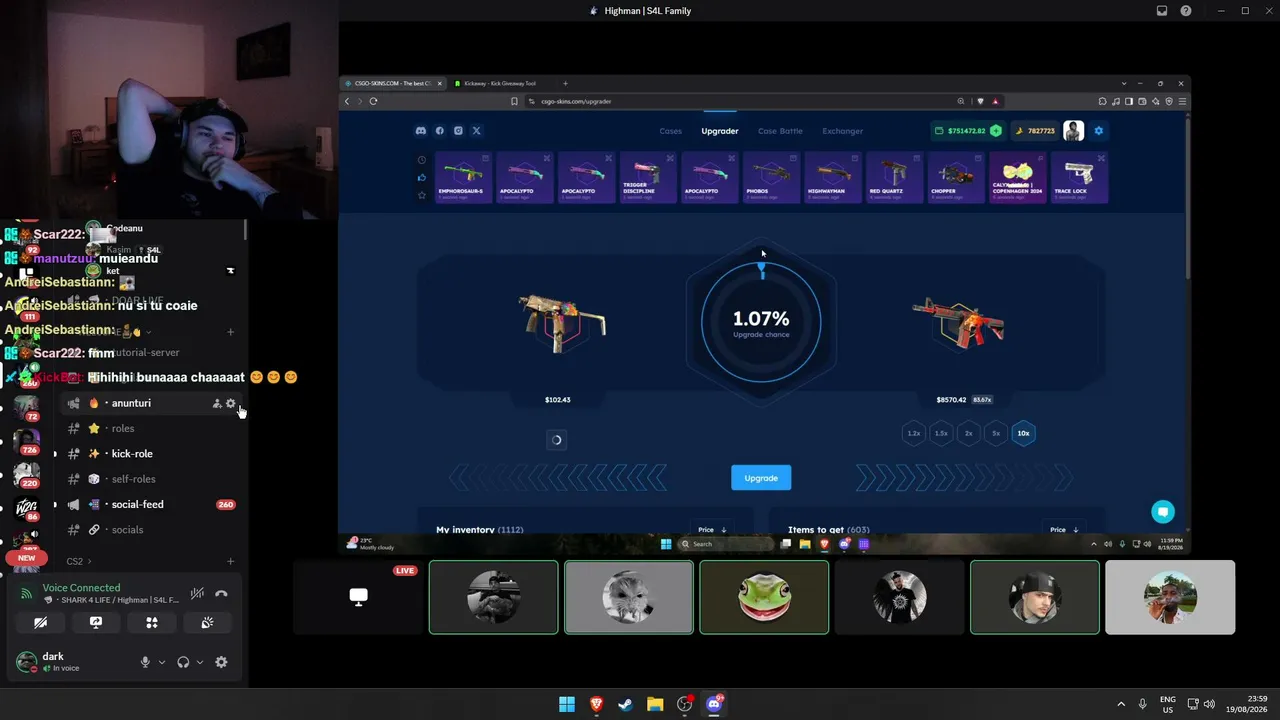Viewport: 1280px width, 720px height.
Task: Switch to Kickaway Giveaway Tool browser tab
Action: [499, 83]
